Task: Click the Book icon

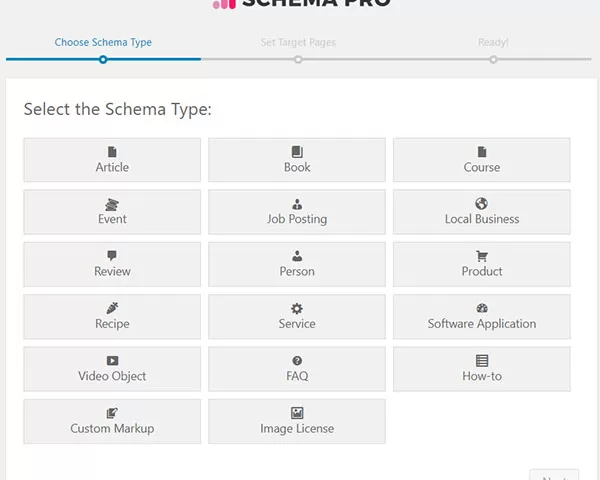Action: point(297,152)
